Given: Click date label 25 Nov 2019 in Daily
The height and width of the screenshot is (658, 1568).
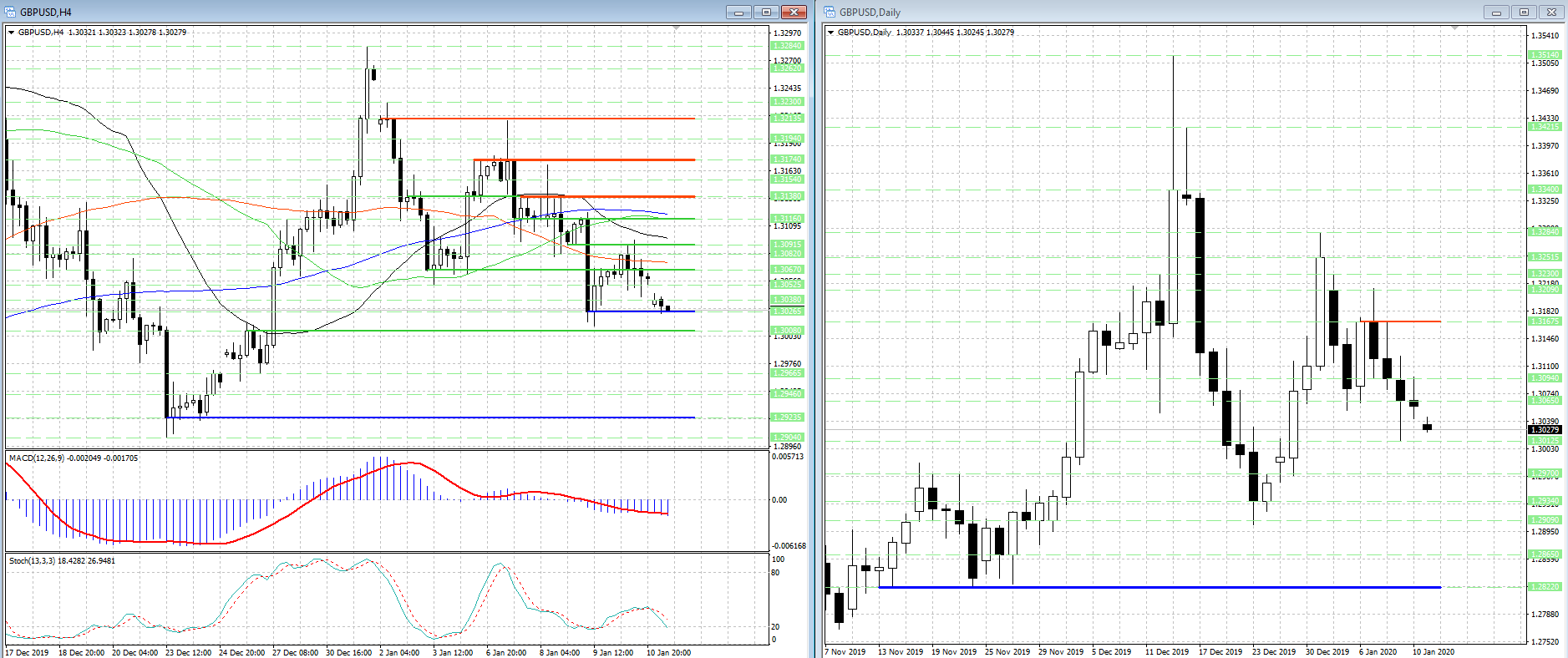Looking at the screenshot, I should point(1007,651).
